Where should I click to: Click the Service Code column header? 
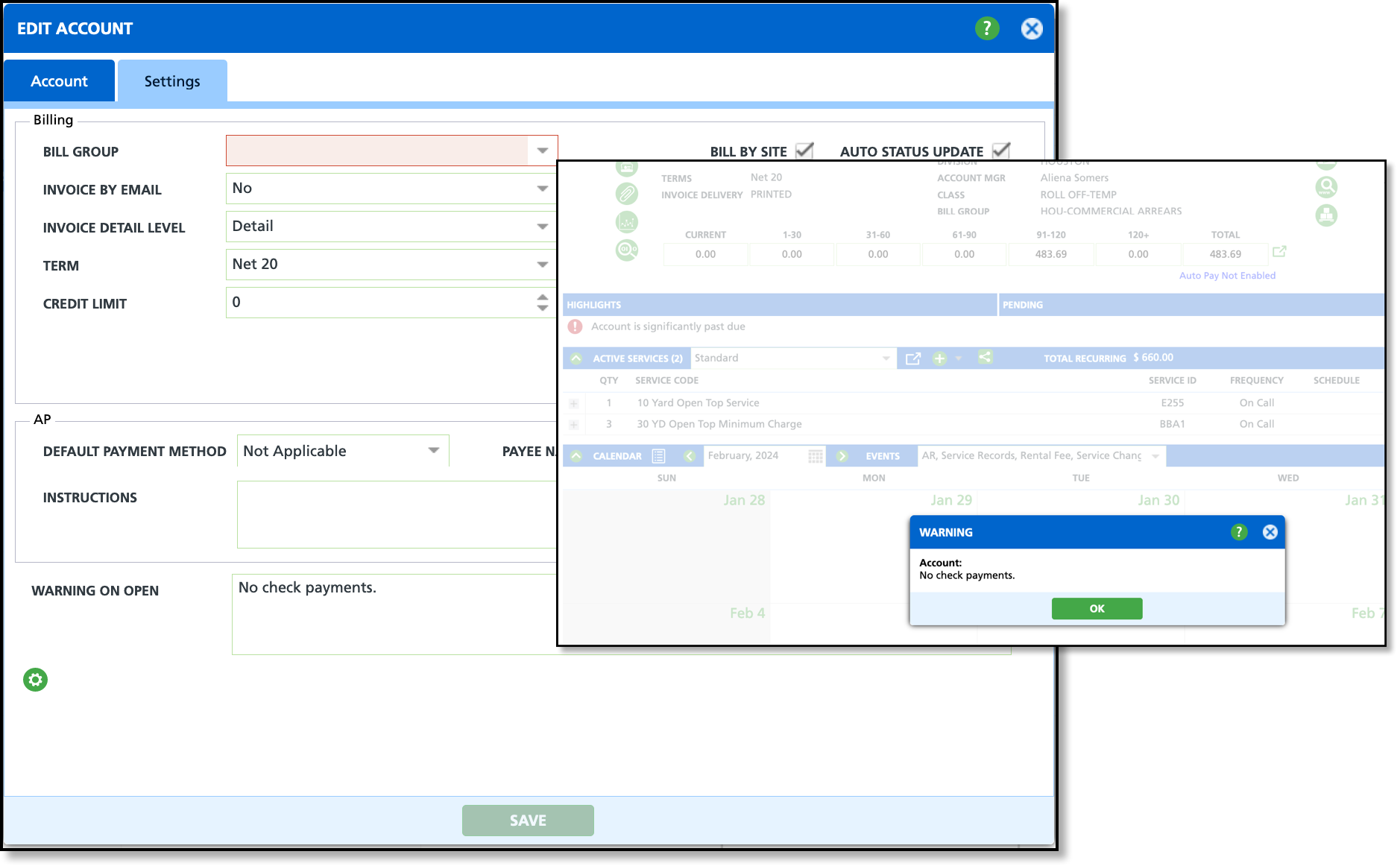pos(666,380)
